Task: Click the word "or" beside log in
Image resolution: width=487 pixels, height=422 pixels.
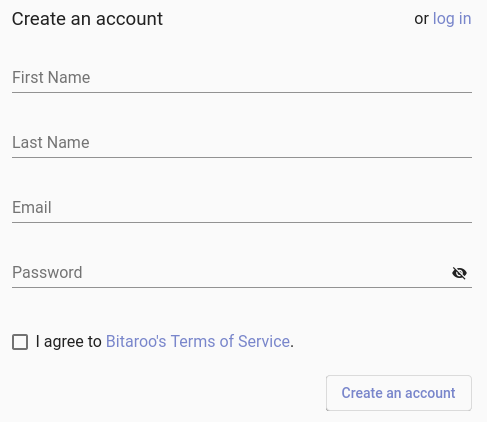Action: click(421, 19)
